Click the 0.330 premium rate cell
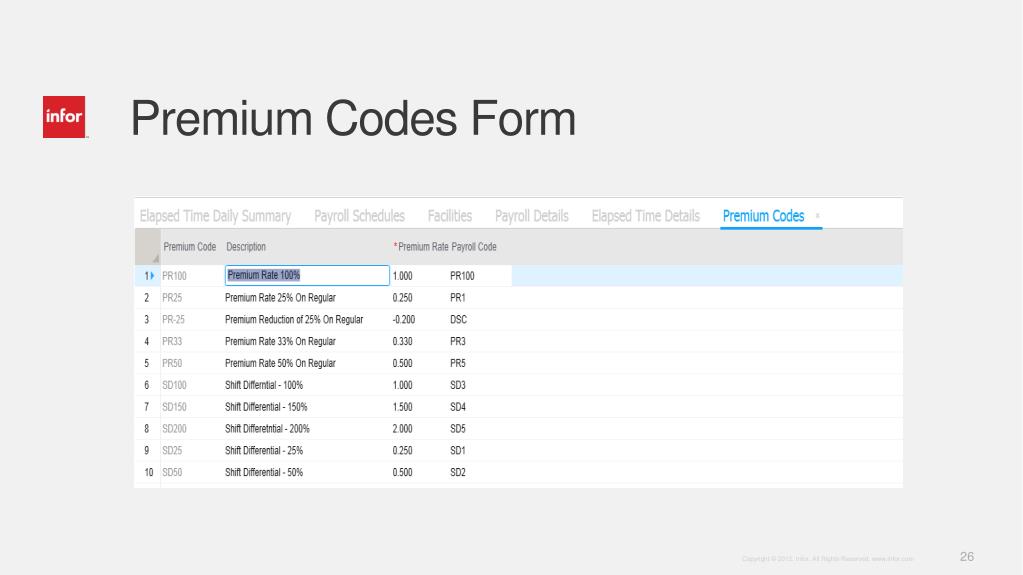Viewport: 1023px width, 575px height. coord(403,341)
